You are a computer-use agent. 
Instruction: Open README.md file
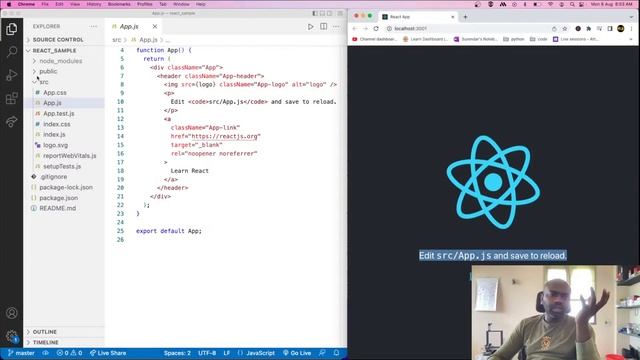click(x=63, y=208)
